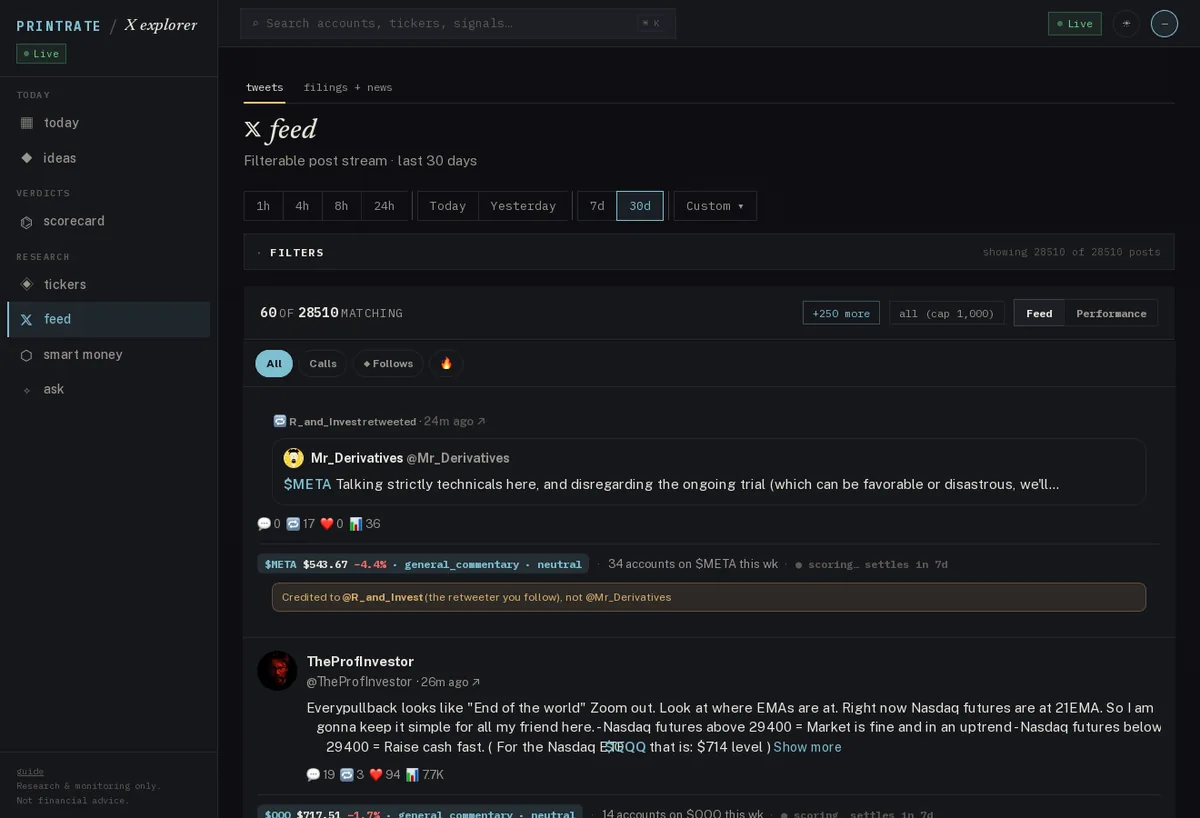This screenshot has height=818, width=1200.
Task: Select the feed sidebar item
Action: pyautogui.click(x=108, y=319)
